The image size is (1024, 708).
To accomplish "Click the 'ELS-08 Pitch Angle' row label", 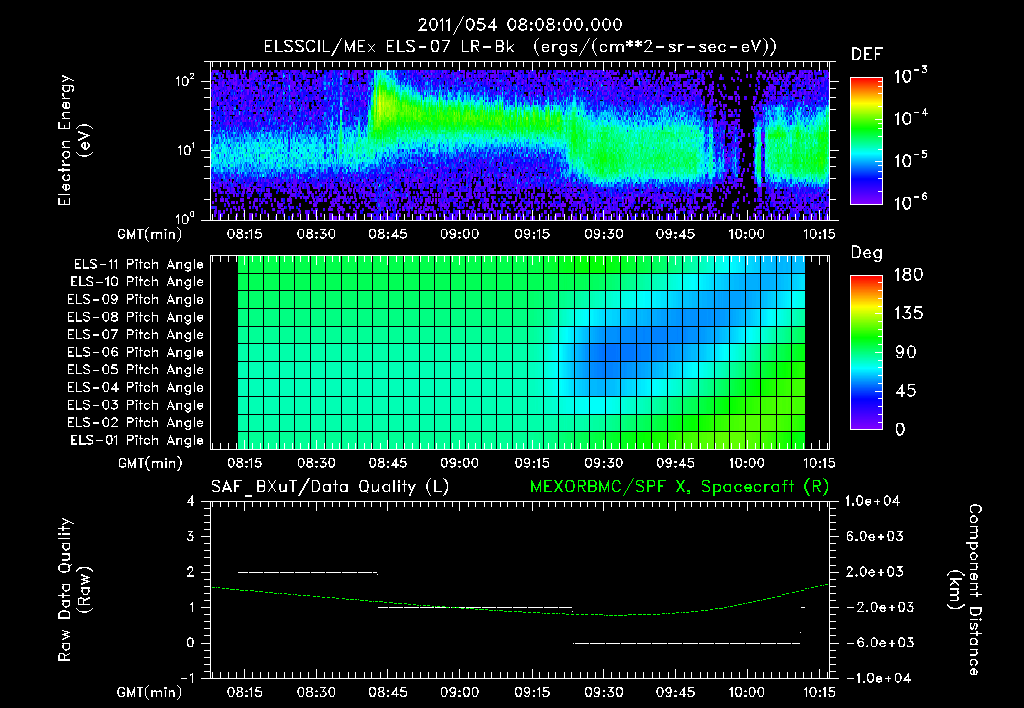I will pyautogui.click(x=135, y=317).
